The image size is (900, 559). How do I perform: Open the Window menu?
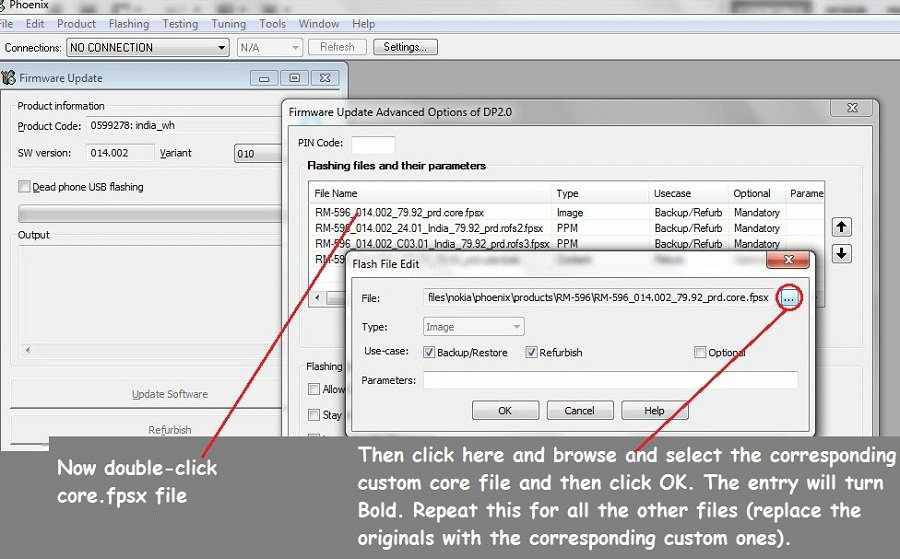coord(319,24)
